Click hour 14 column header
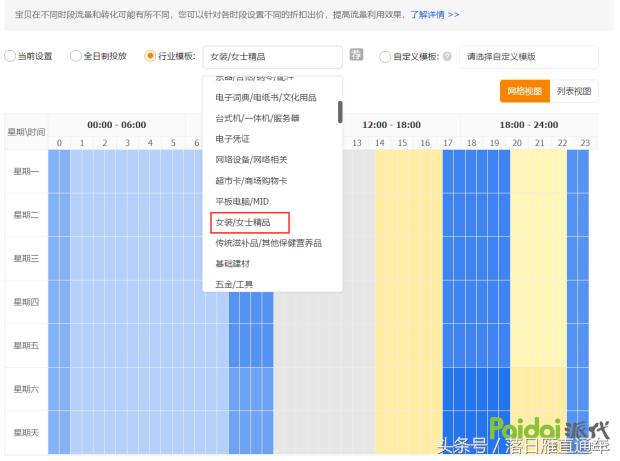The height and width of the screenshot is (461, 620). (380, 143)
